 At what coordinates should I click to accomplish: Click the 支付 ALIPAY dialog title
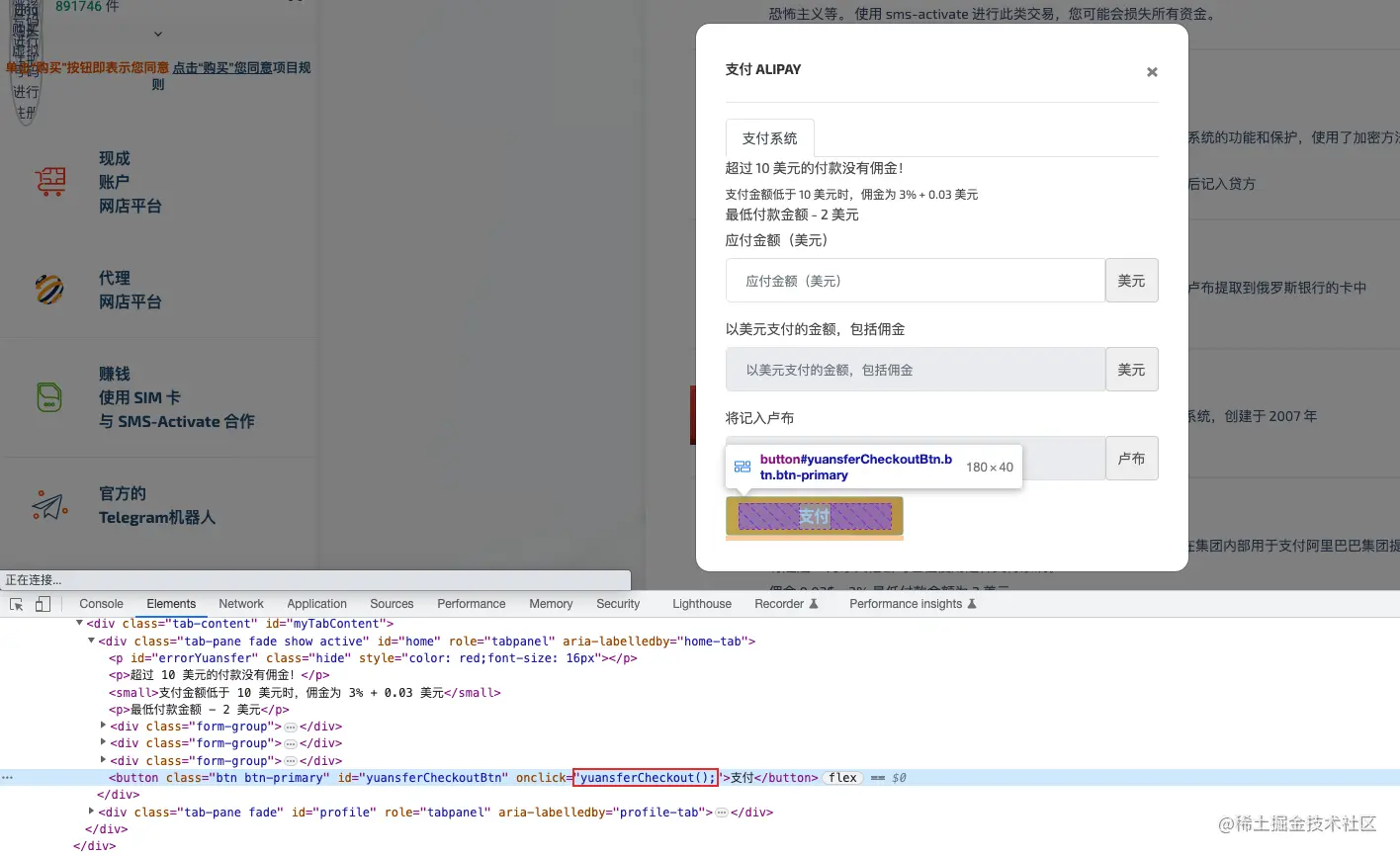pos(763,69)
